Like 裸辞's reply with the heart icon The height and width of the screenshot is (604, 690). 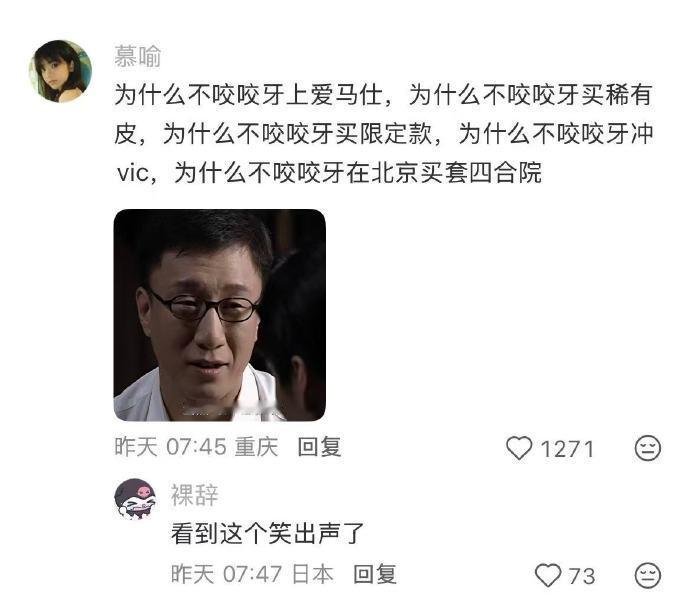click(548, 575)
